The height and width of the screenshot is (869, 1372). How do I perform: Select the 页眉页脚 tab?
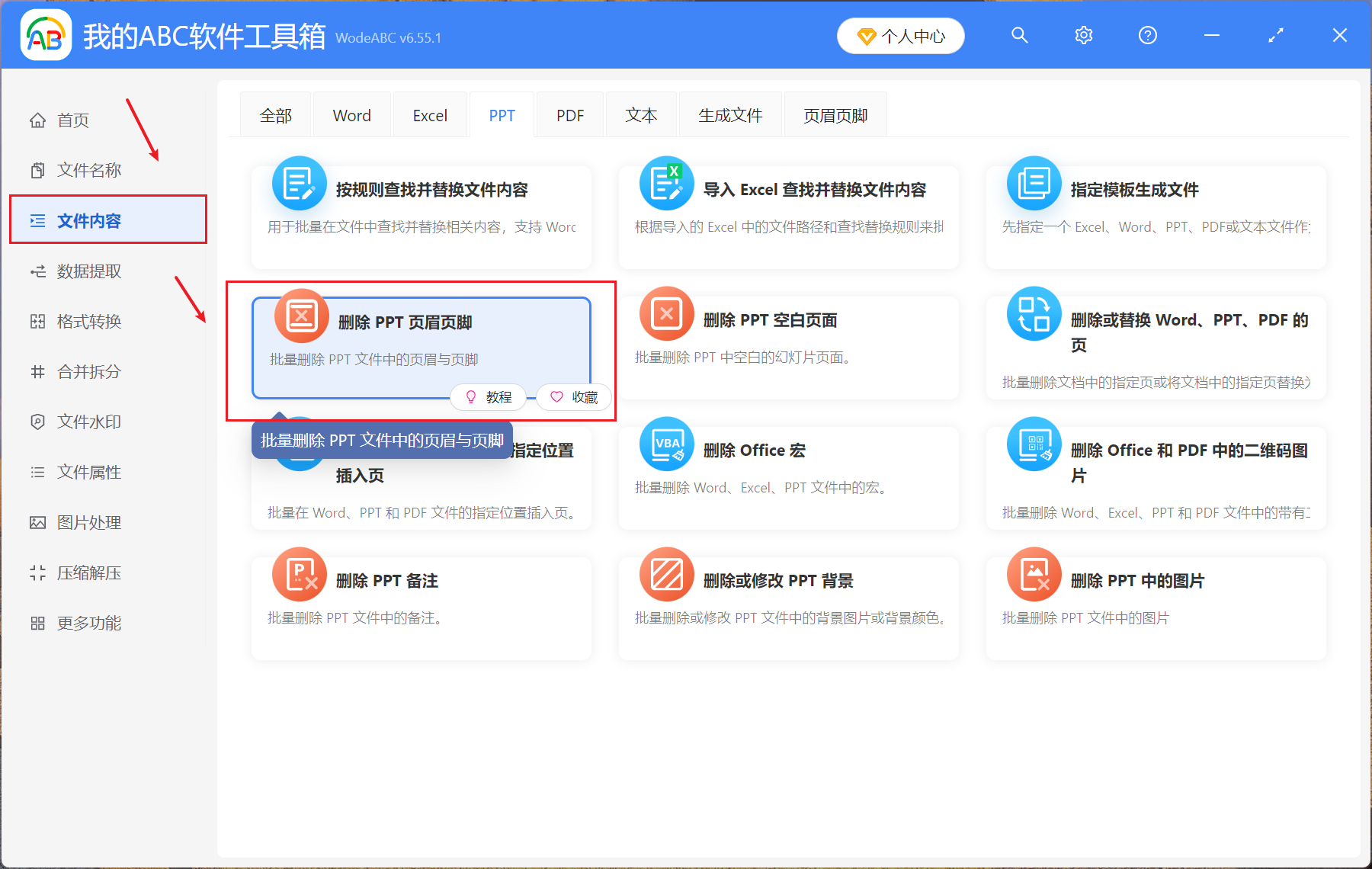coord(835,116)
